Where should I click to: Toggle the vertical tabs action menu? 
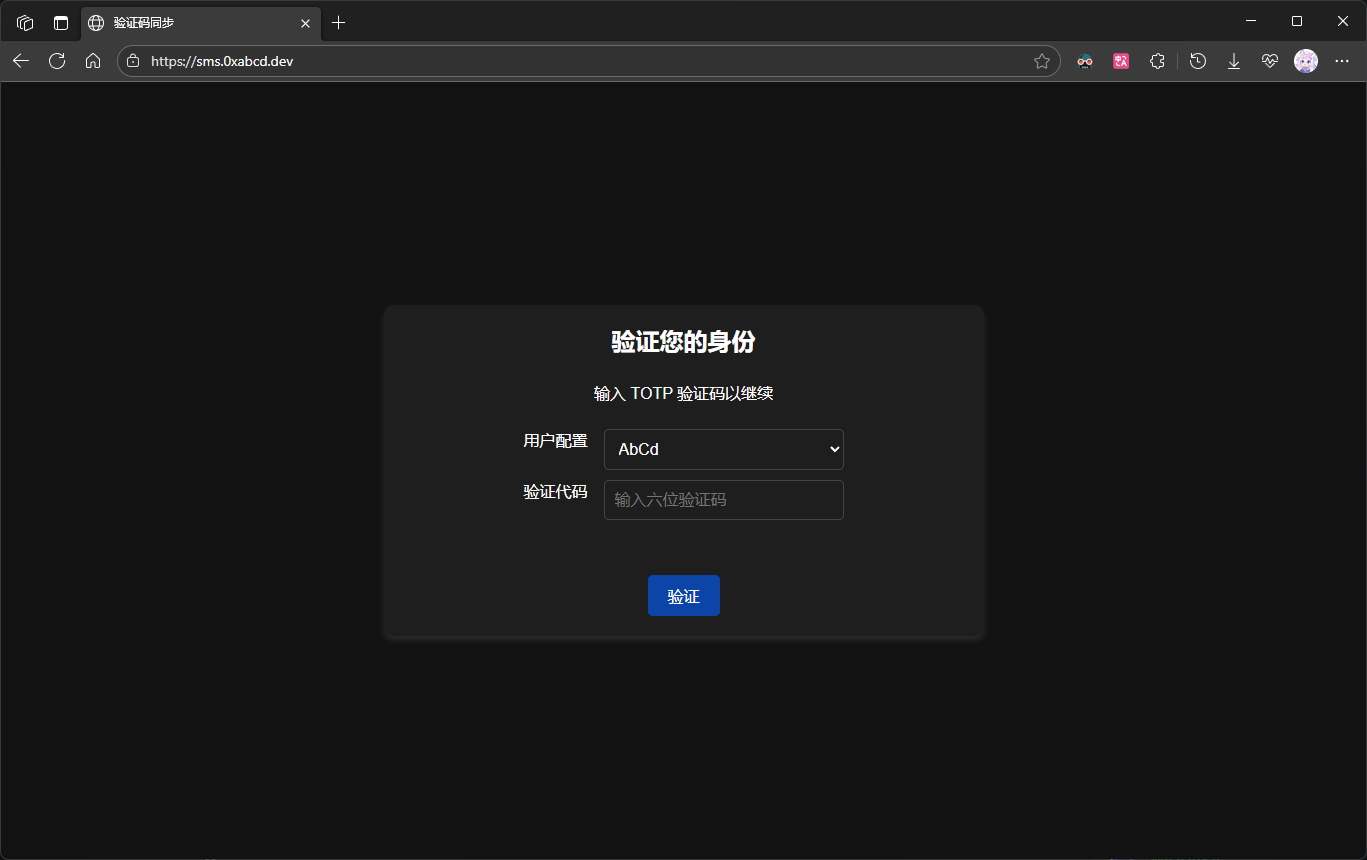[61, 22]
